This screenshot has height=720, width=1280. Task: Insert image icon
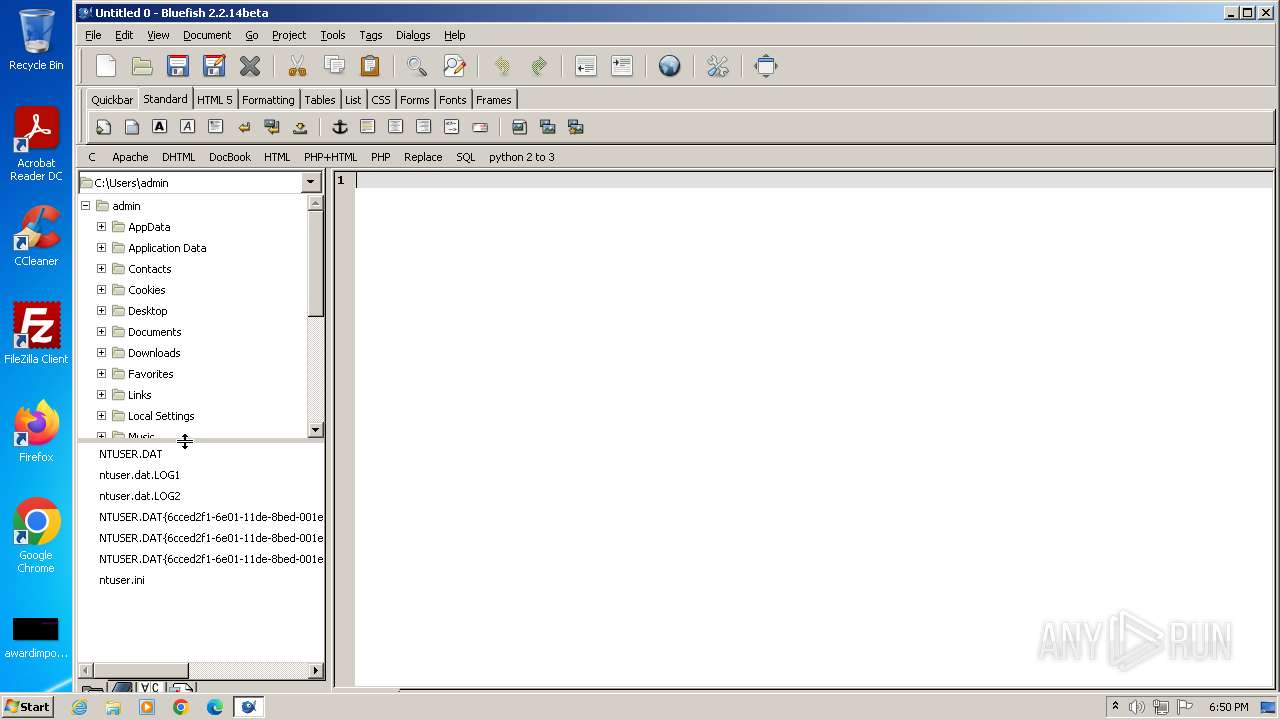pos(519,127)
